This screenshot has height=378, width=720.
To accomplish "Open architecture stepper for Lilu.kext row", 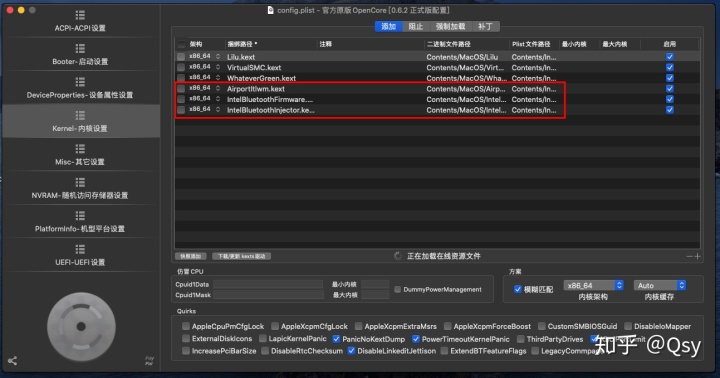I will 218,56.
